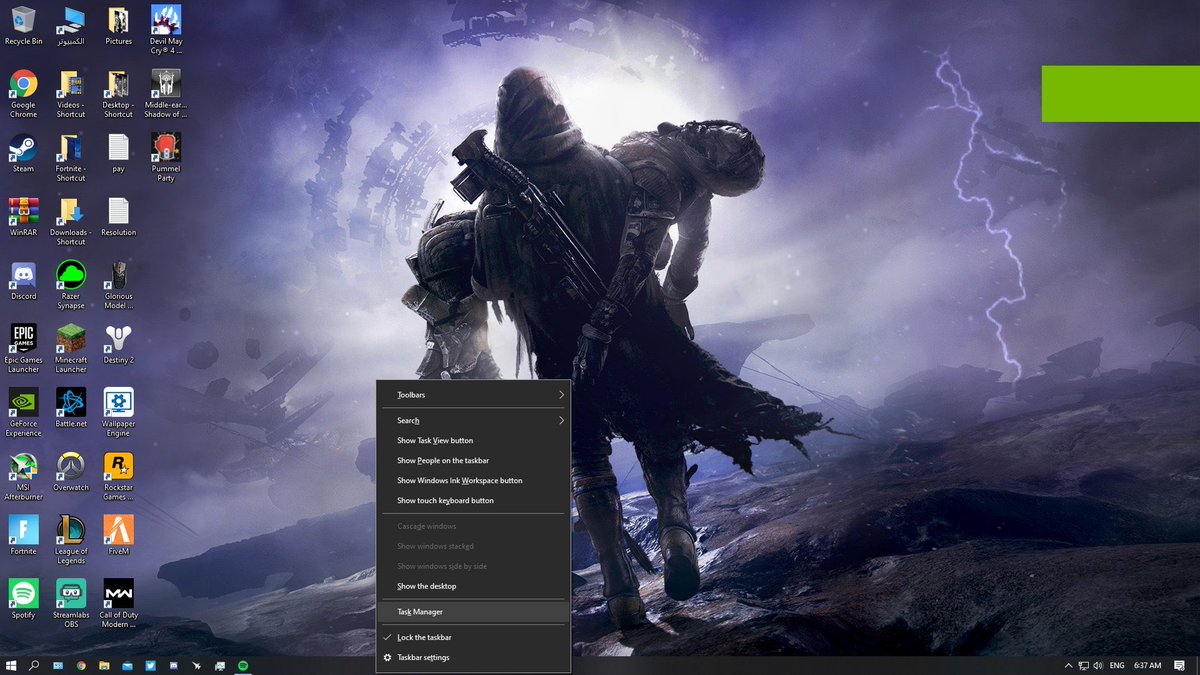1200x675 pixels.
Task: Select the Fortnite desktop icon
Action: click(23, 535)
